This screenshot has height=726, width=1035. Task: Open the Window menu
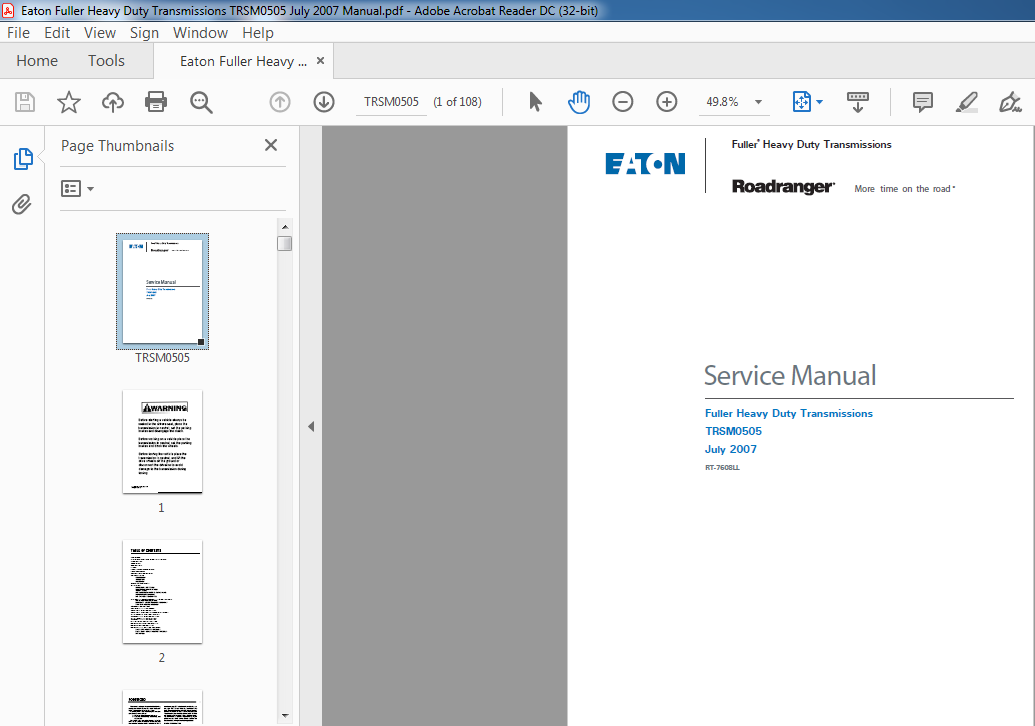pyautogui.click(x=200, y=33)
